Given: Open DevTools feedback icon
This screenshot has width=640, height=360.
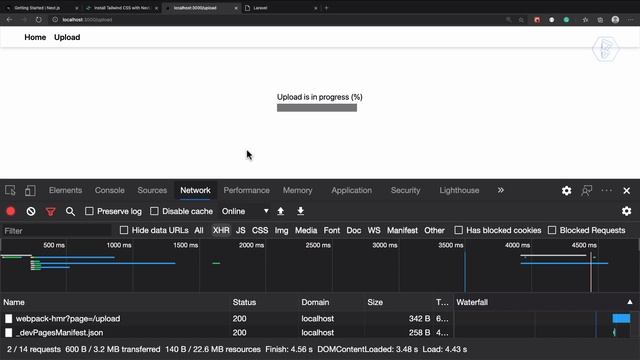Looking at the screenshot, I should pos(587,191).
